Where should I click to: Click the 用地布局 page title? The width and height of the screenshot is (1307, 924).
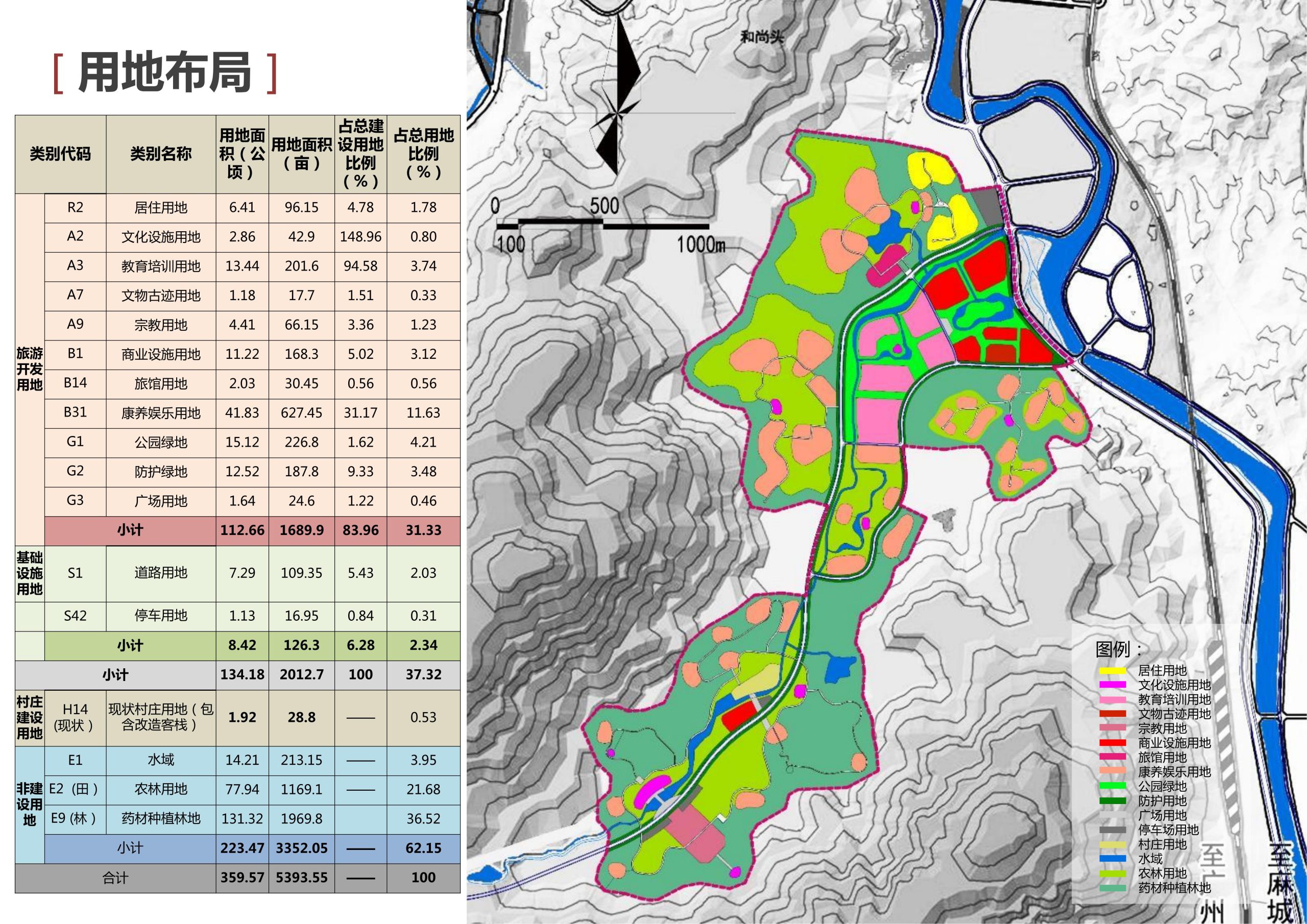pyautogui.click(x=165, y=73)
